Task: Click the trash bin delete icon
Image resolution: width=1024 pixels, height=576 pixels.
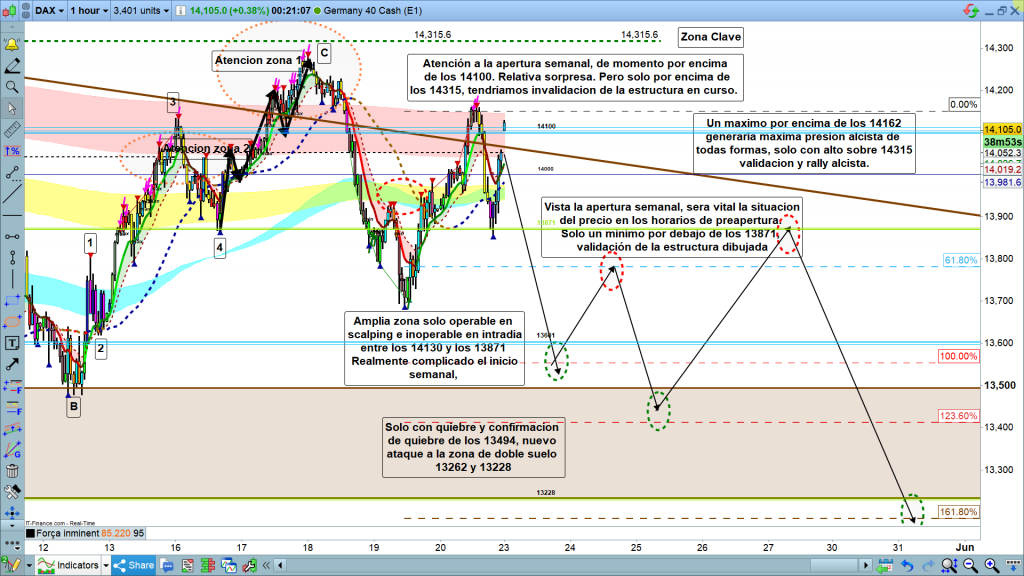Action: pyautogui.click(x=12, y=470)
